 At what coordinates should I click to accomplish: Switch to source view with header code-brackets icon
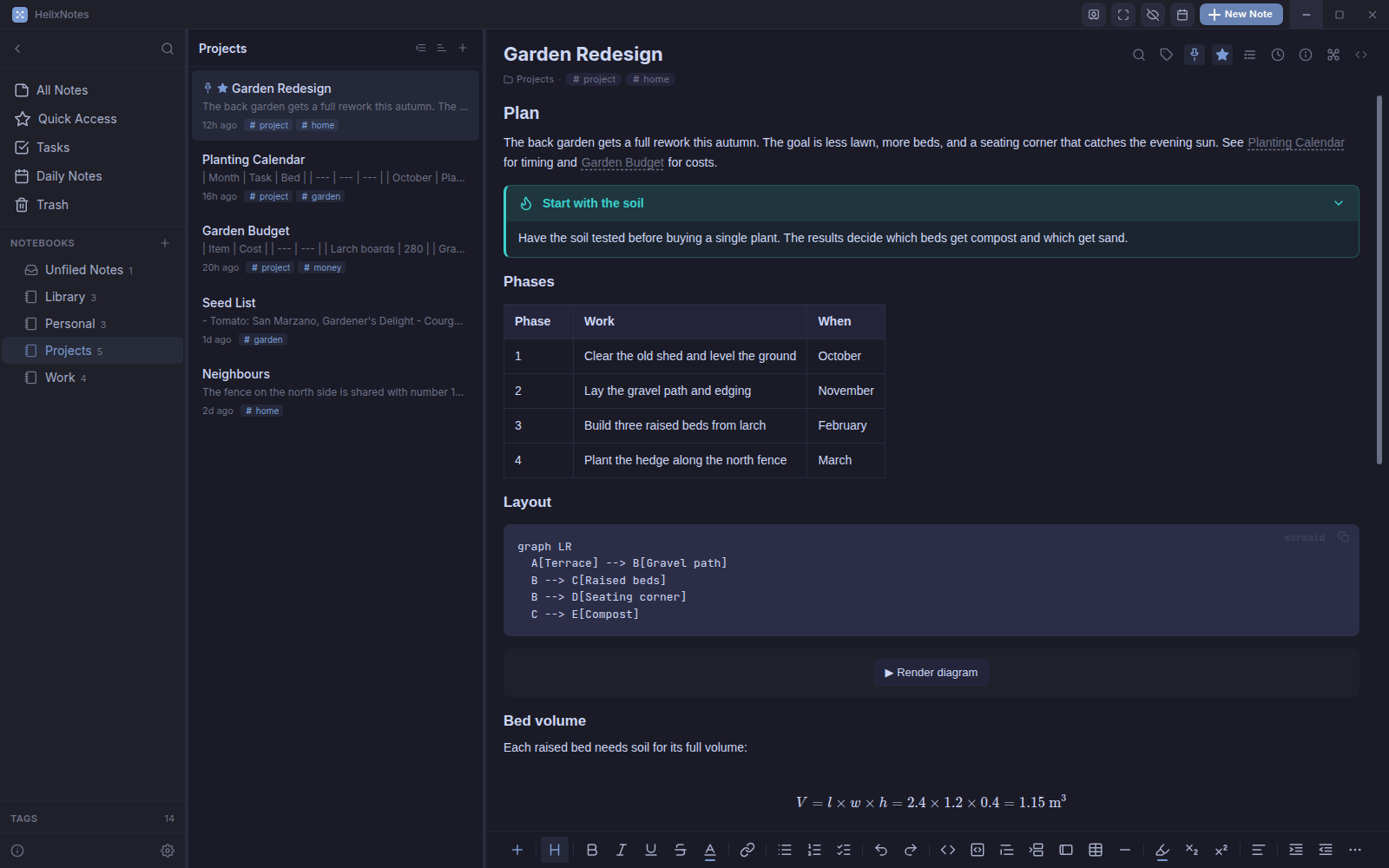[1361, 55]
